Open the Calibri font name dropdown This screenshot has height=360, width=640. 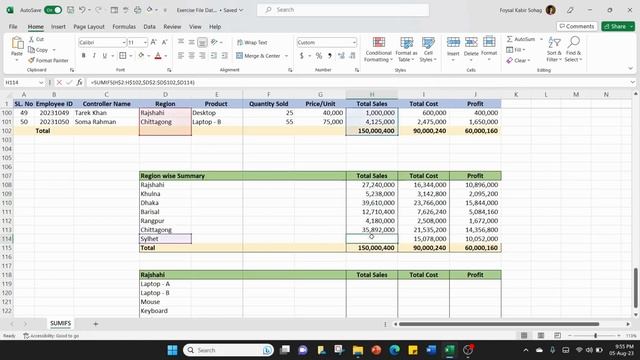click(x=123, y=42)
